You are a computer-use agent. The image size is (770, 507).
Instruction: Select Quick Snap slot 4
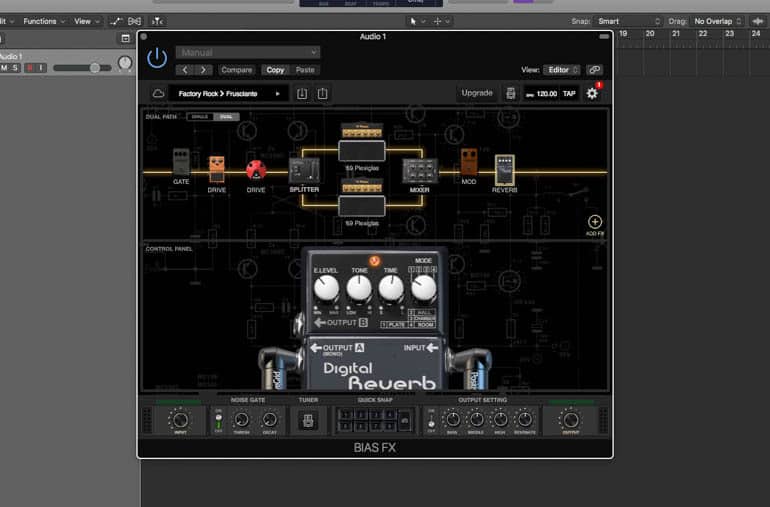coord(390,415)
